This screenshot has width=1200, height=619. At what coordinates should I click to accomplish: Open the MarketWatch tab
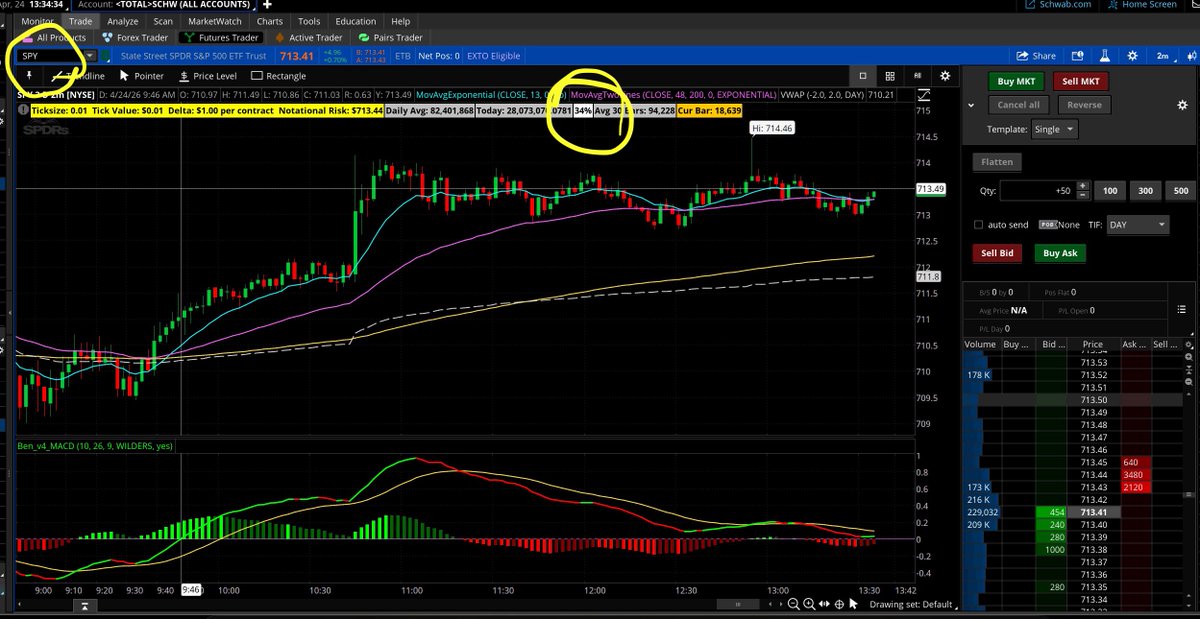(215, 21)
